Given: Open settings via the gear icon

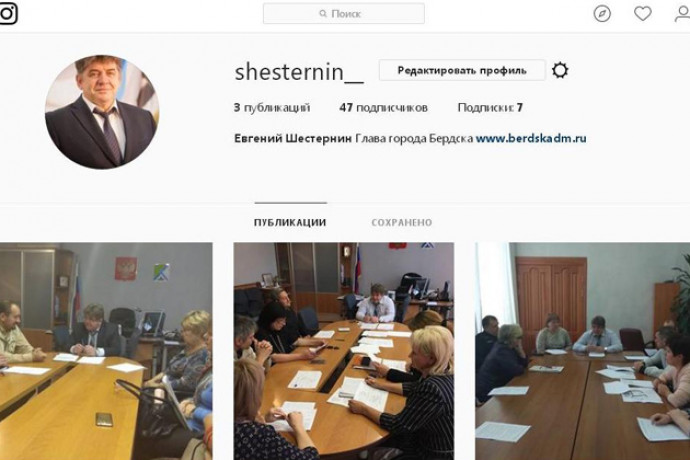Looking at the screenshot, I should point(560,70).
